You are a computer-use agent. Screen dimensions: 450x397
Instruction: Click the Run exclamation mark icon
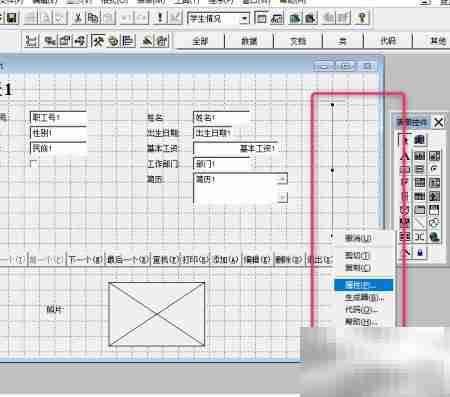coord(160,18)
